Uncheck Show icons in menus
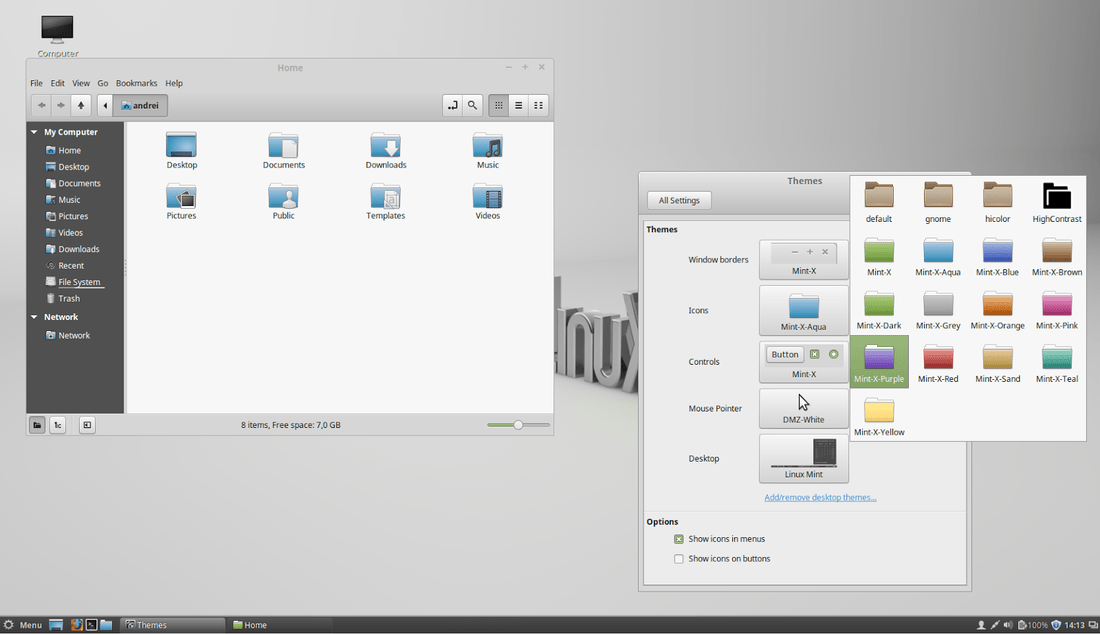This screenshot has height=634, width=1100. coord(678,538)
